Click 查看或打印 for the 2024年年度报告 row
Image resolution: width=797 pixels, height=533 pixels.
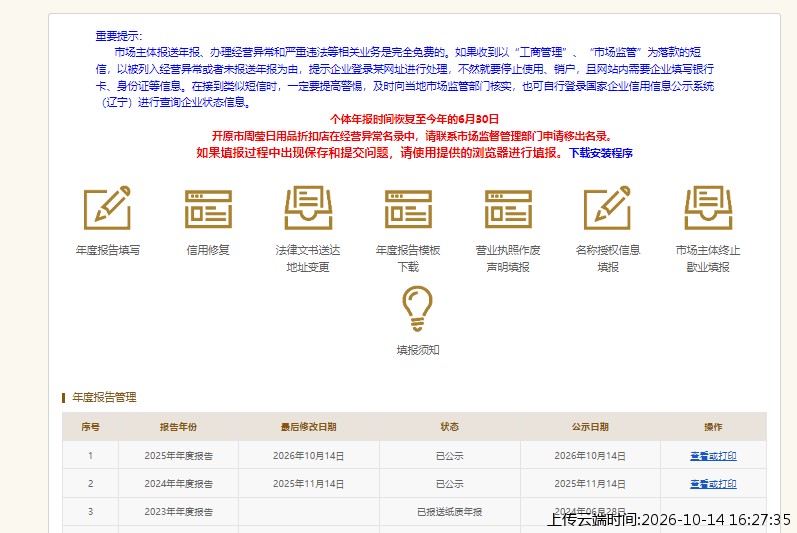(713, 484)
